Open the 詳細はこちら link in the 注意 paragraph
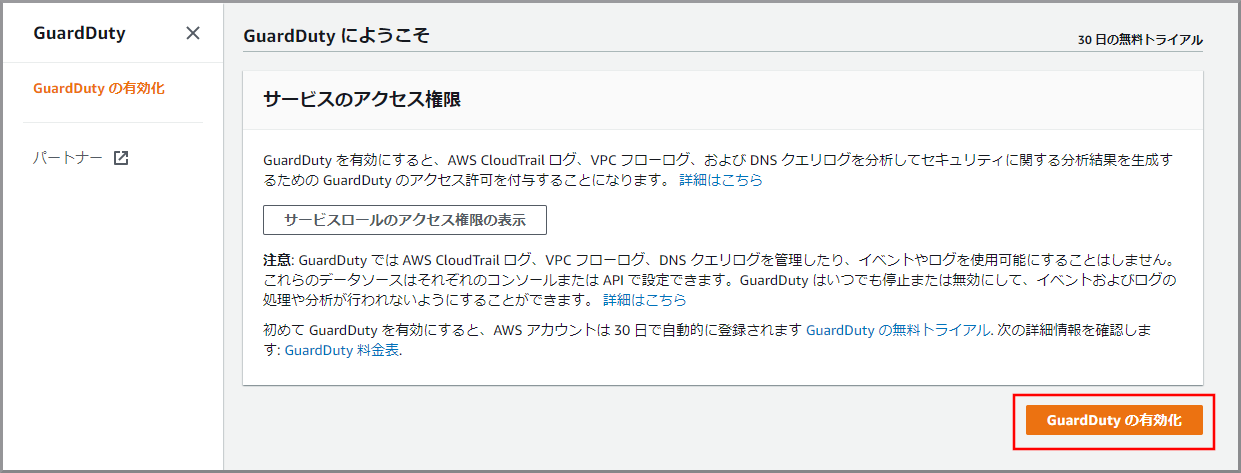This screenshot has width=1241, height=473. coord(644,299)
